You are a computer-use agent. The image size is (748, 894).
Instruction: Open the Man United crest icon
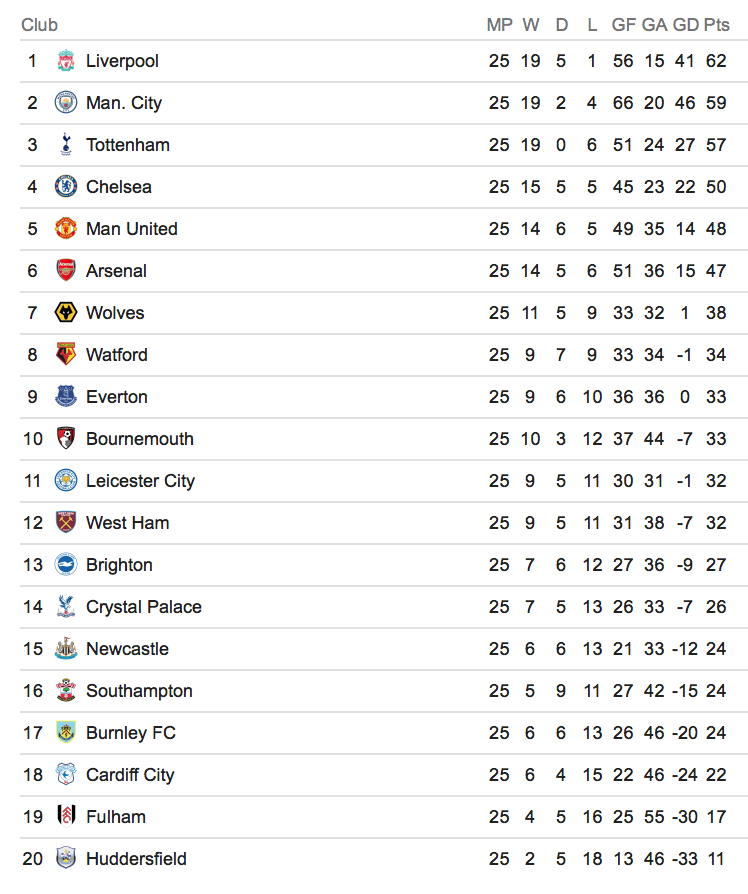click(x=66, y=229)
